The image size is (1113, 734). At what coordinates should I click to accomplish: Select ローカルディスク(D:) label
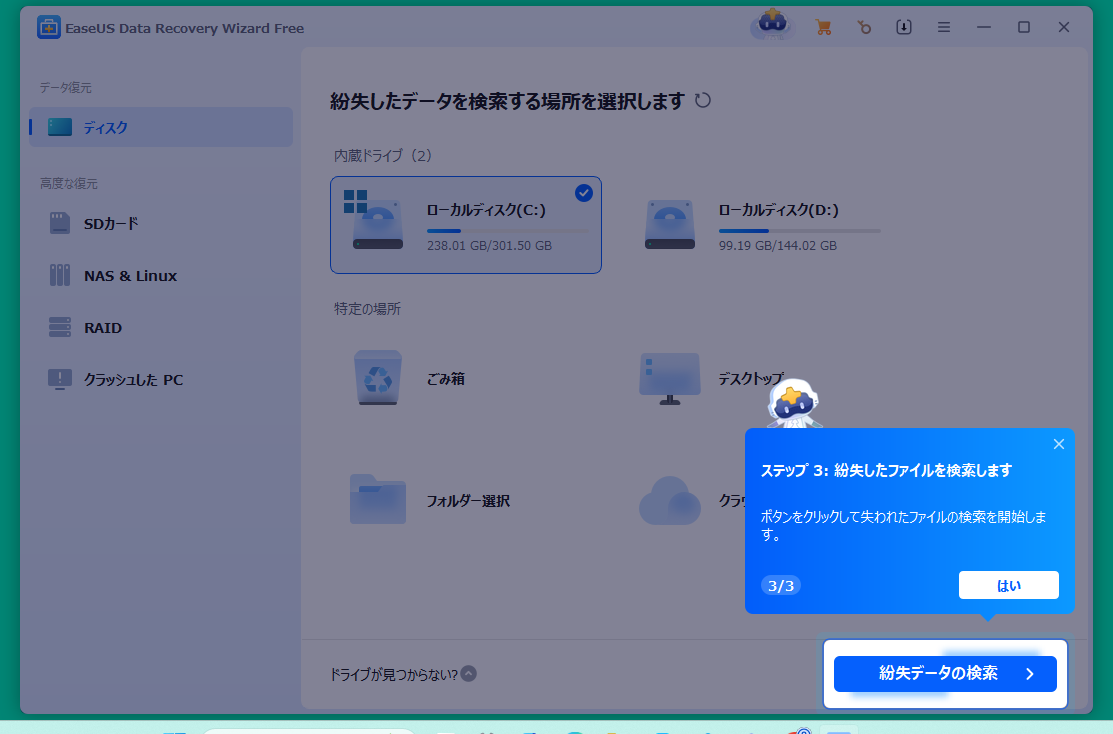pyautogui.click(x=778, y=210)
